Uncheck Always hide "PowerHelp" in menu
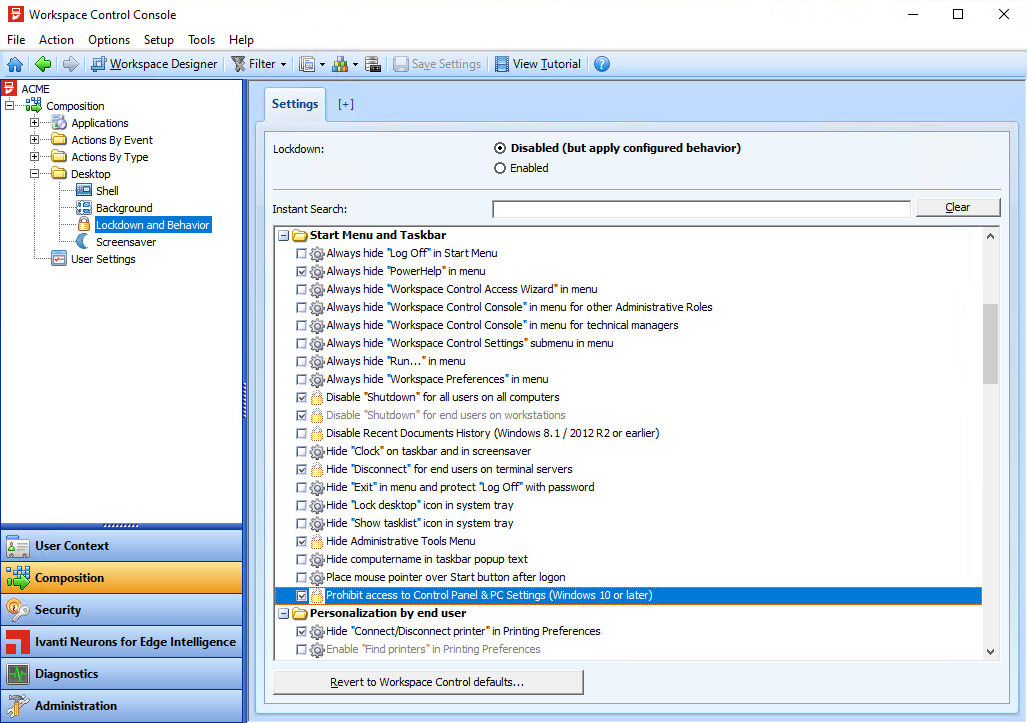Screen dimensions: 1027x723 [301, 271]
